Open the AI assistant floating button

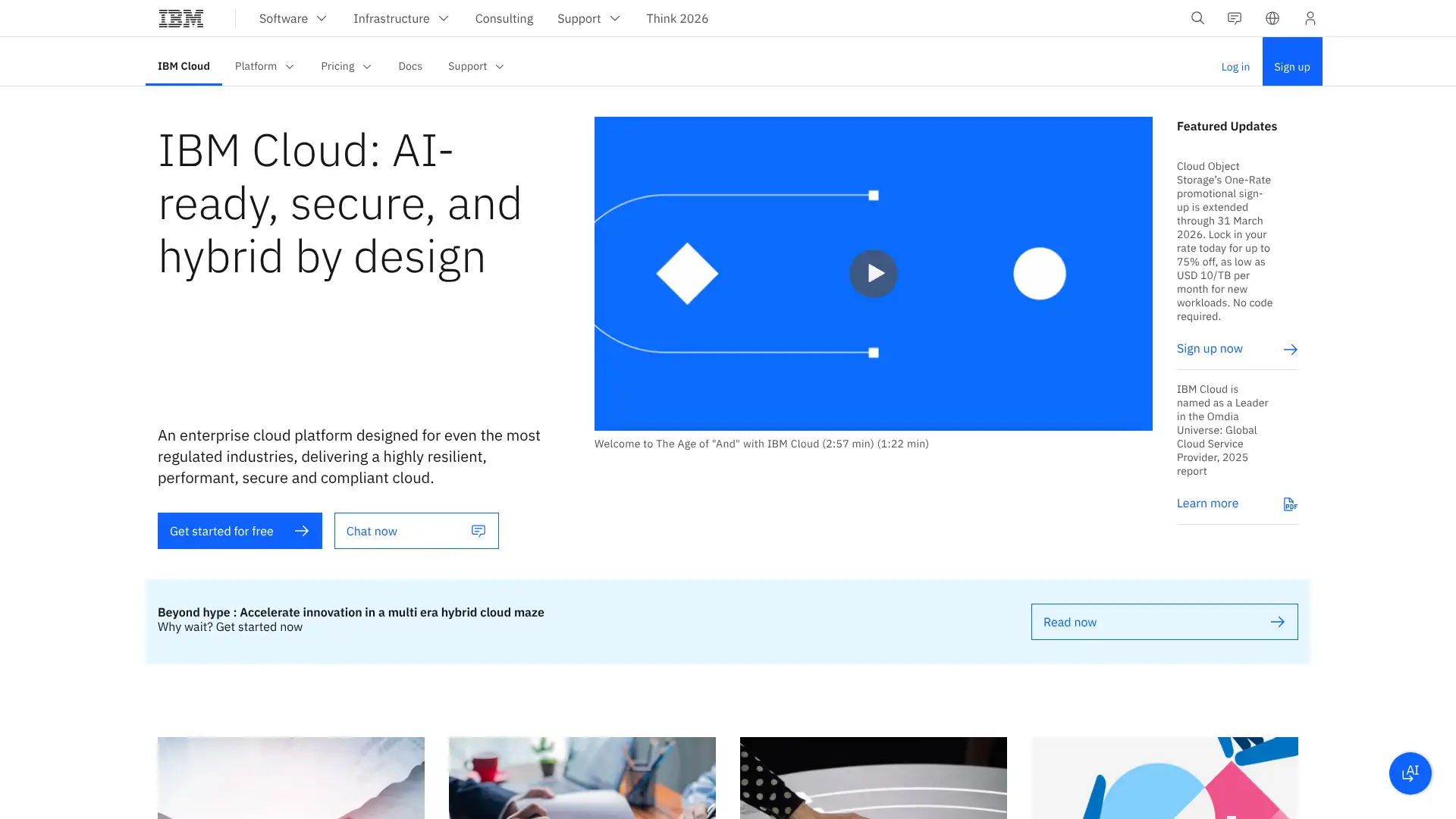[1410, 773]
